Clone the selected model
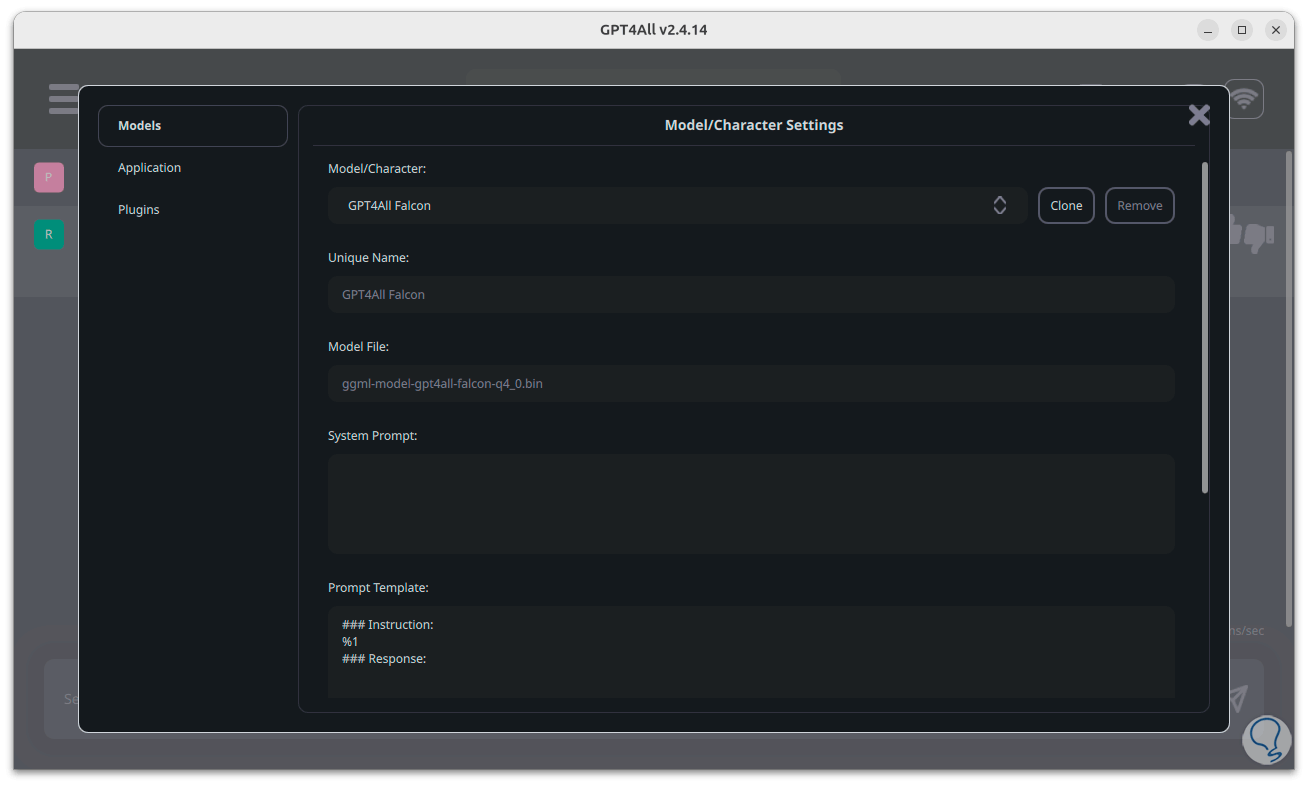The width and height of the screenshot is (1308, 786). point(1066,205)
